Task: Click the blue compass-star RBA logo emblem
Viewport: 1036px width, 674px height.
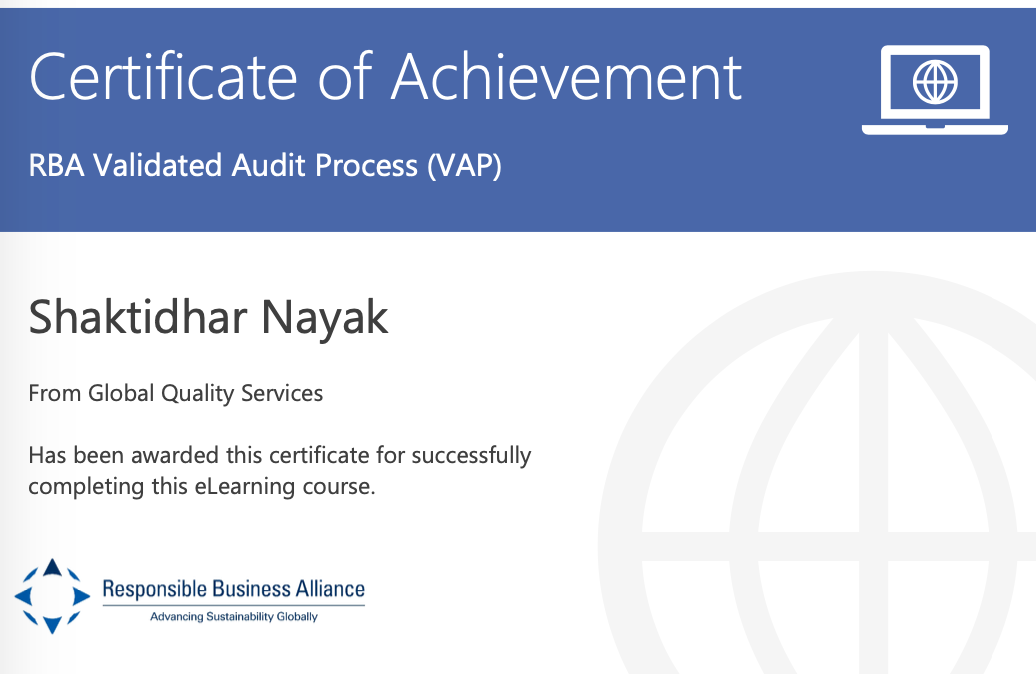Action: point(53,596)
